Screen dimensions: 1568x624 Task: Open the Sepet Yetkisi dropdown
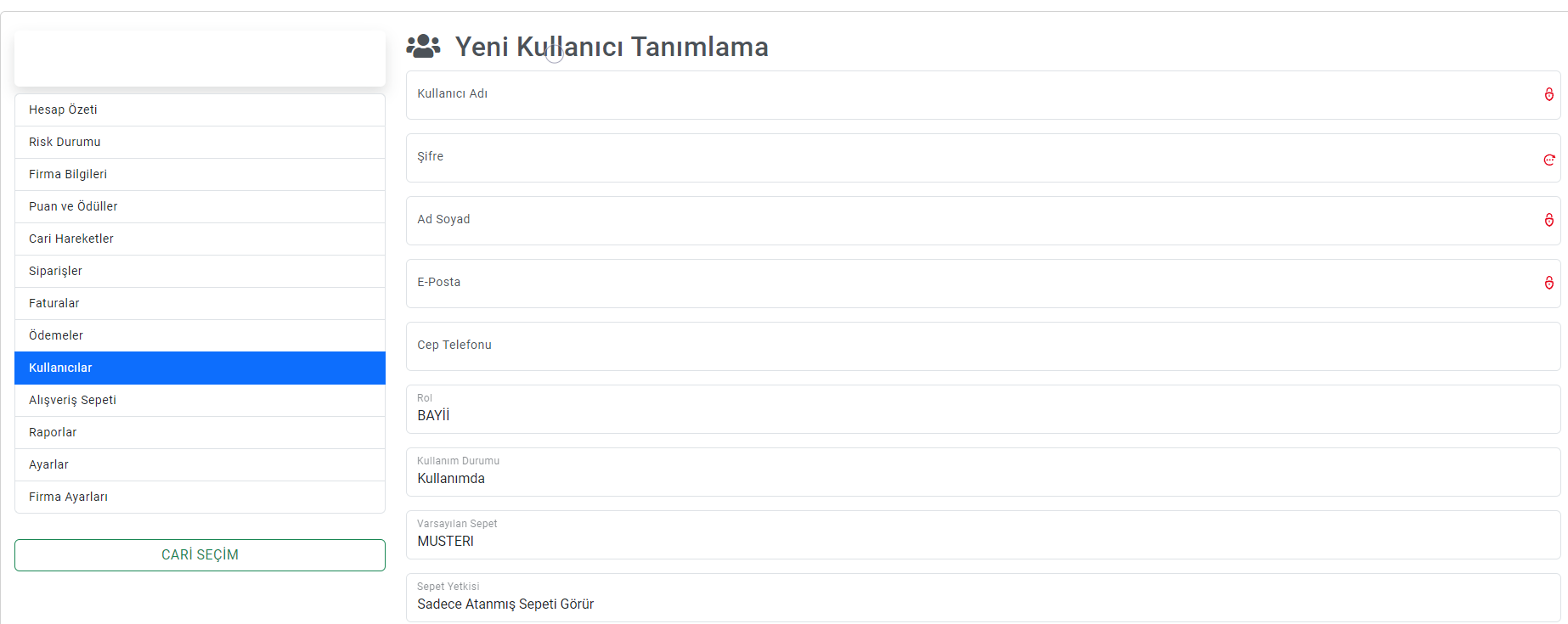point(983,598)
